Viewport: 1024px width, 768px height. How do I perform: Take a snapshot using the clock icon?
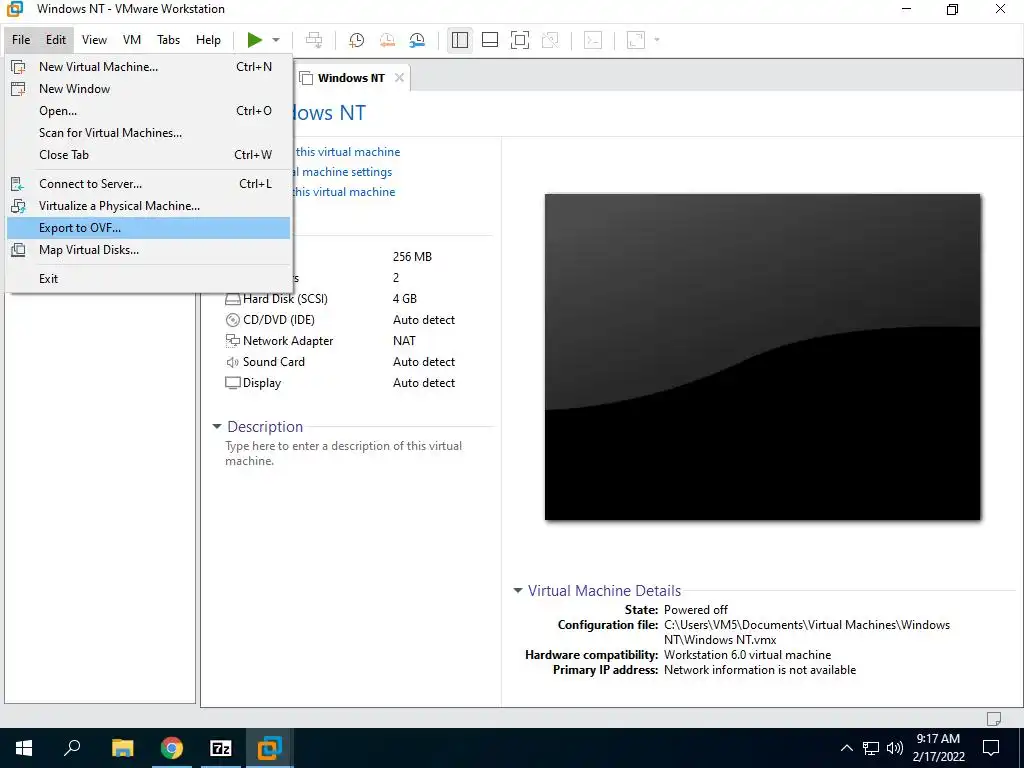(357, 40)
